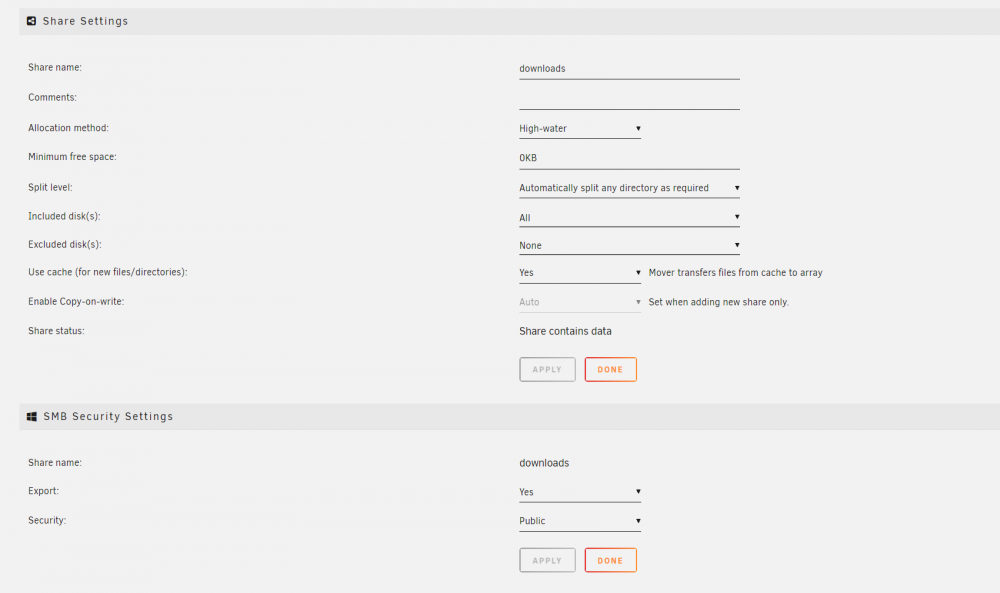Open the Enable Copy-on-write Auto dropdown
The image size is (1000, 593).
point(580,302)
